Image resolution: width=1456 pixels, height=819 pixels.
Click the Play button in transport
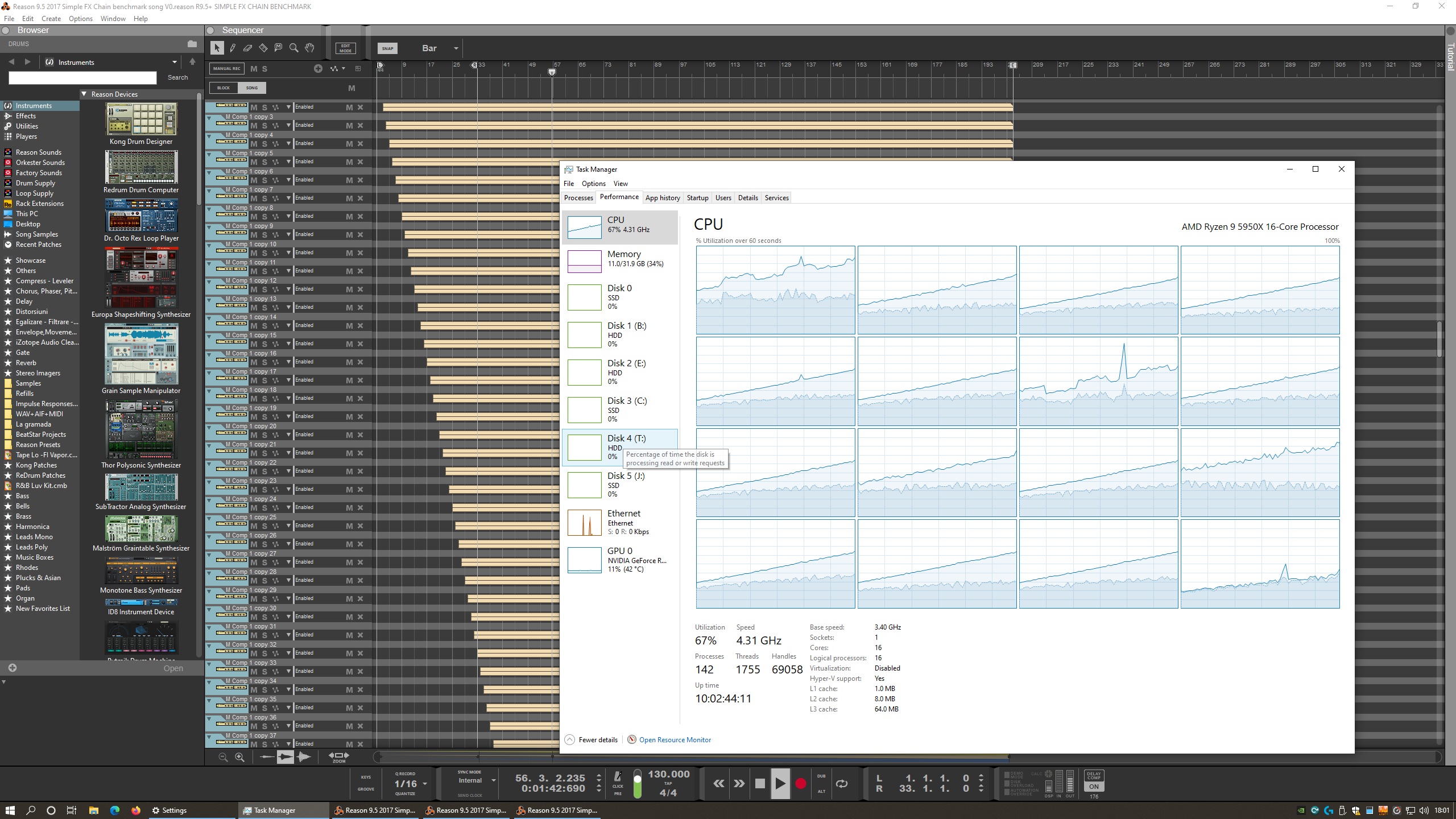(x=780, y=784)
